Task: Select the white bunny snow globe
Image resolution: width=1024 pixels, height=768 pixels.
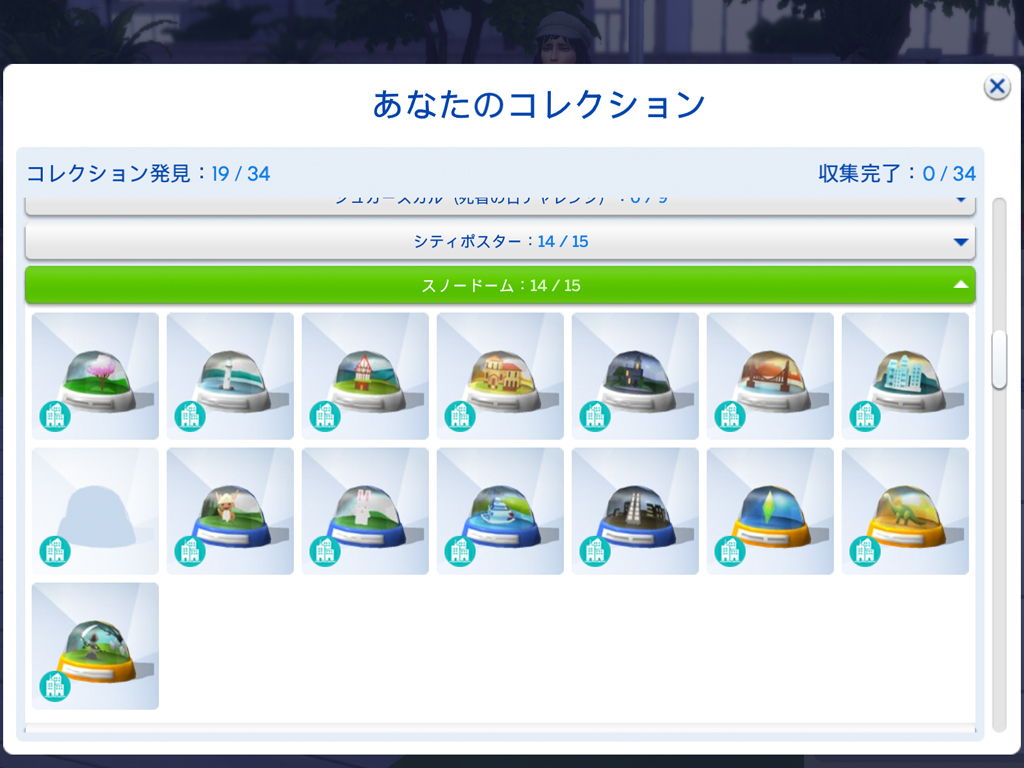Action: (365, 511)
